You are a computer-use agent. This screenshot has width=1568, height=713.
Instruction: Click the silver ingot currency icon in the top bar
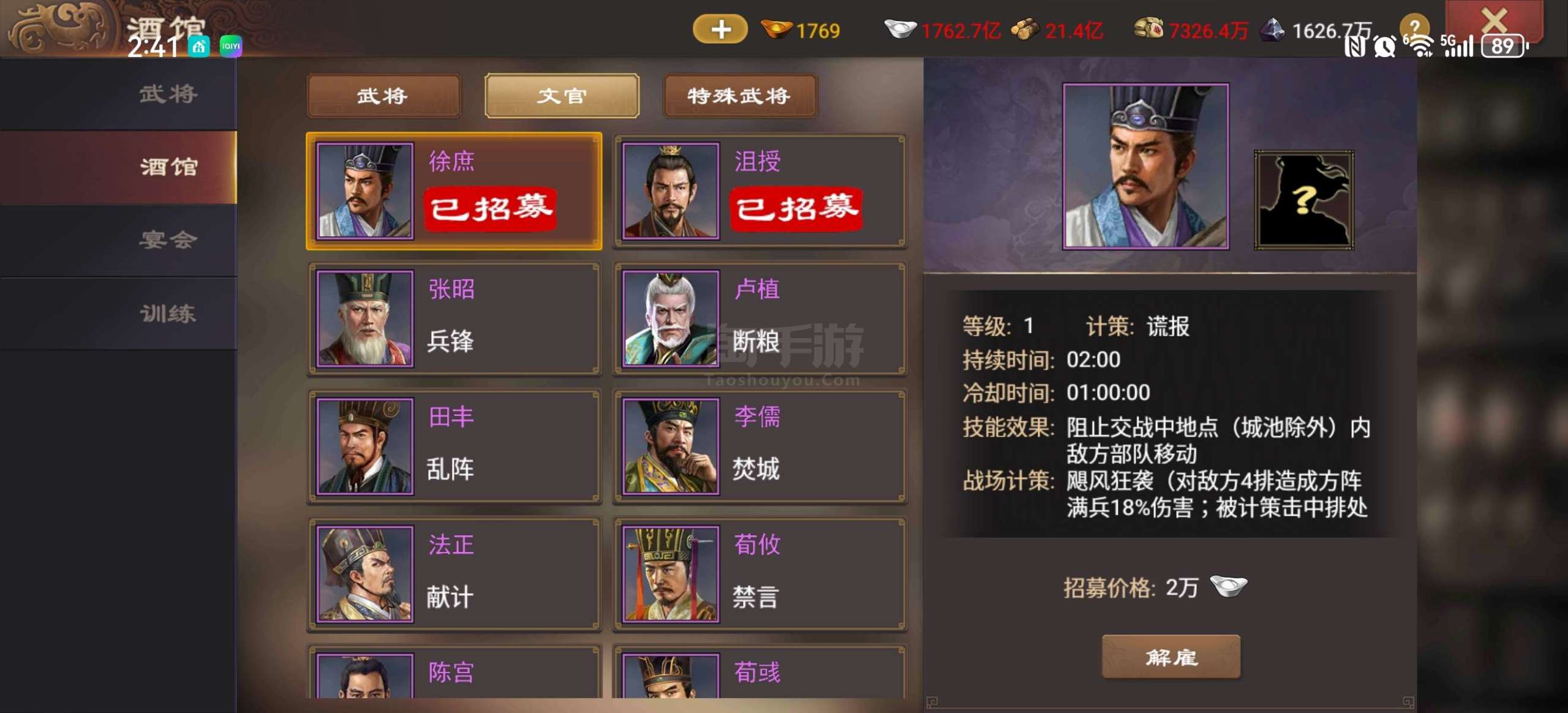[900, 28]
